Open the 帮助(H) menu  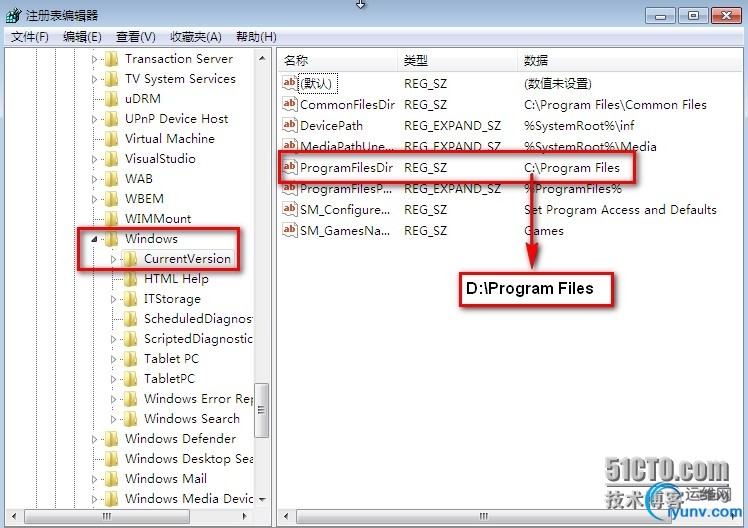pyautogui.click(x=256, y=37)
